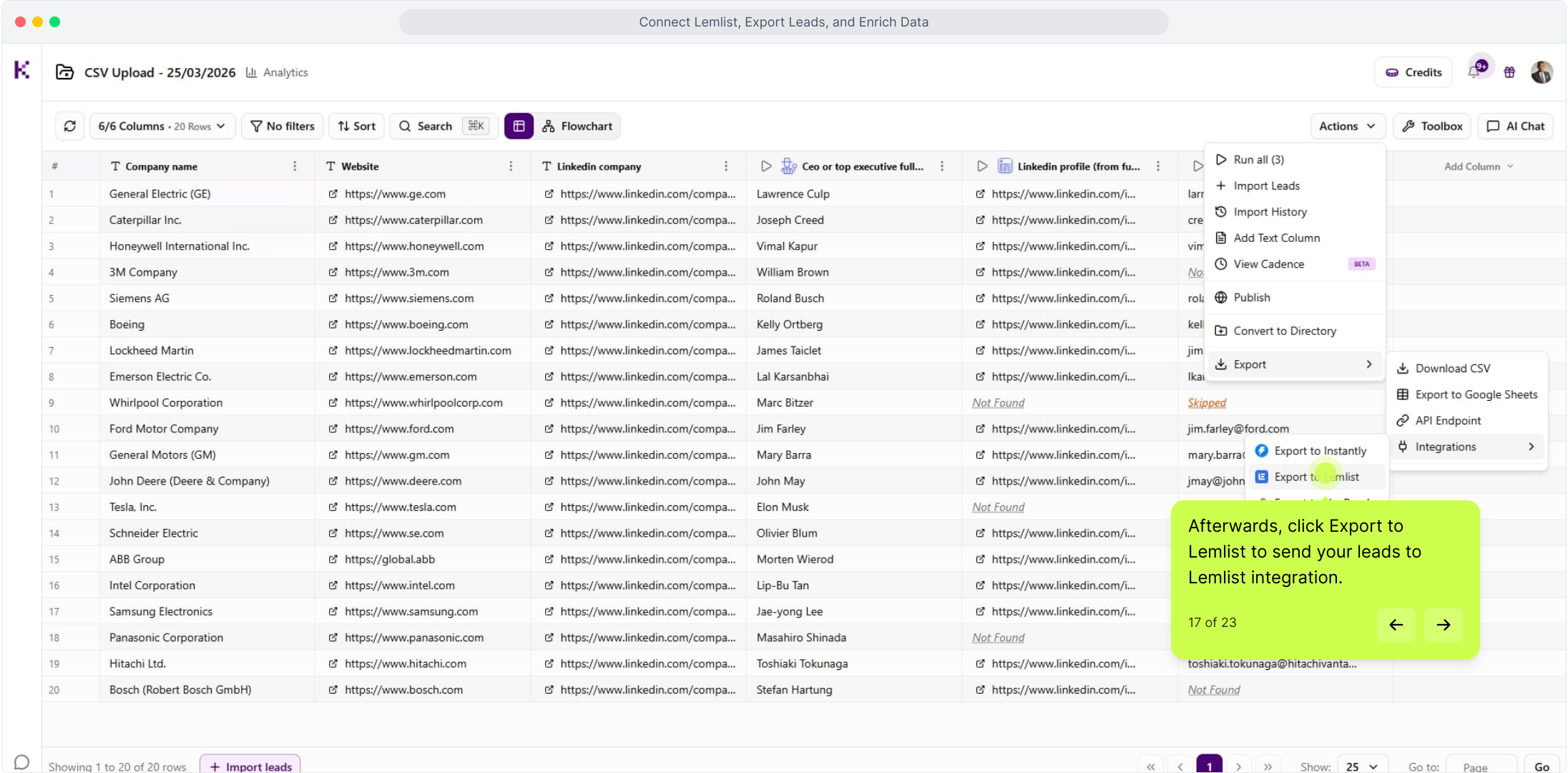
Task: Click the purple K logo in sidebar
Action: click(21, 69)
